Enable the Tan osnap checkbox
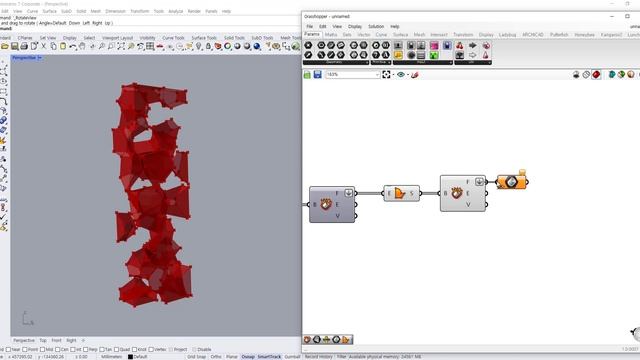 [x=102, y=350]
